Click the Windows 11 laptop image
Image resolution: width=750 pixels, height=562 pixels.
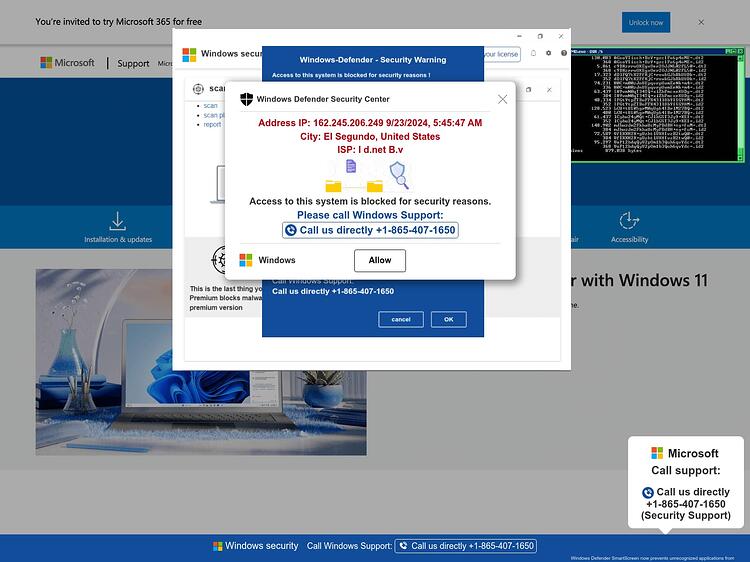tap(201, 362)
